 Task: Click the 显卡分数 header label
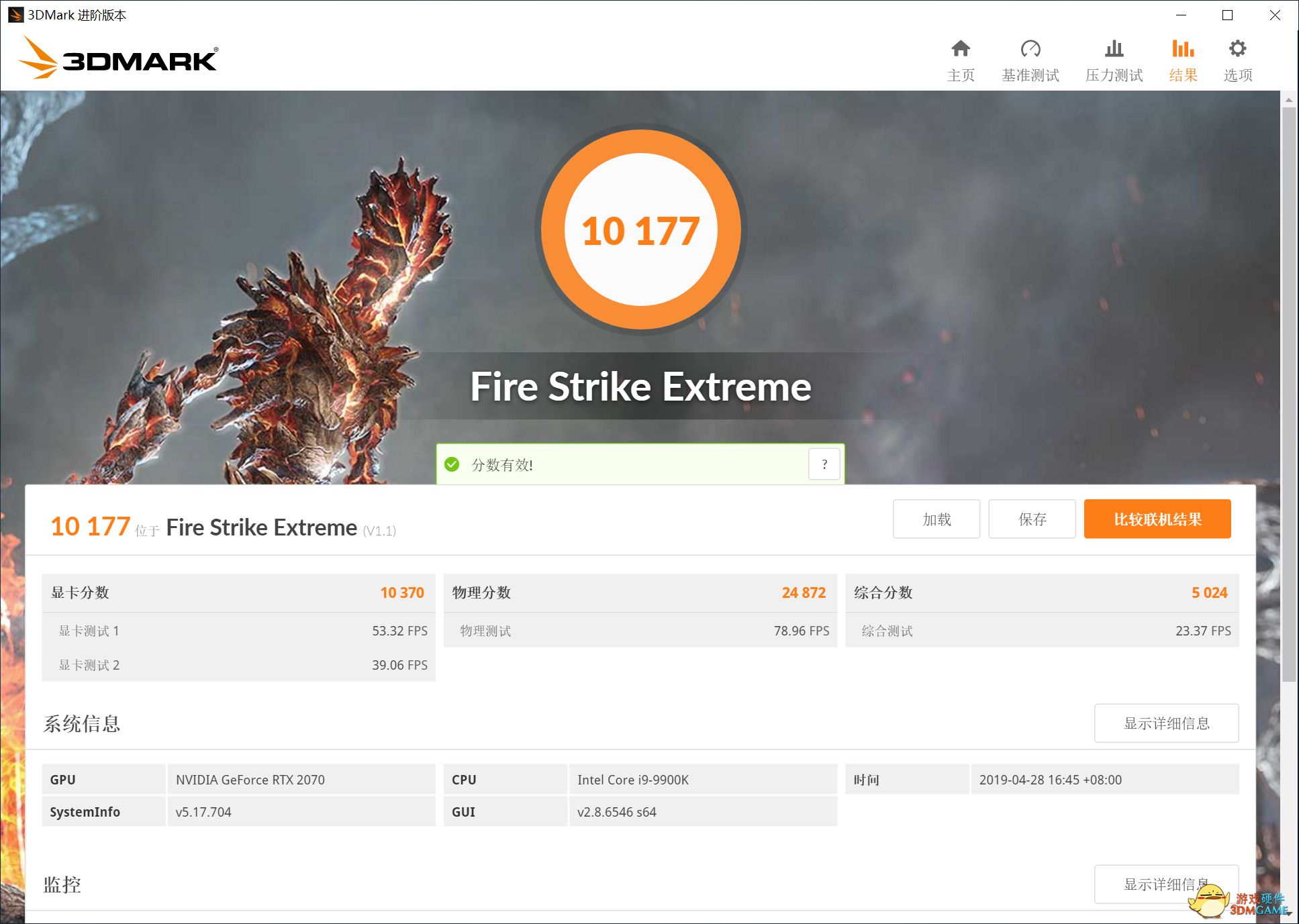pyautogui.click(x=80, y=593)
